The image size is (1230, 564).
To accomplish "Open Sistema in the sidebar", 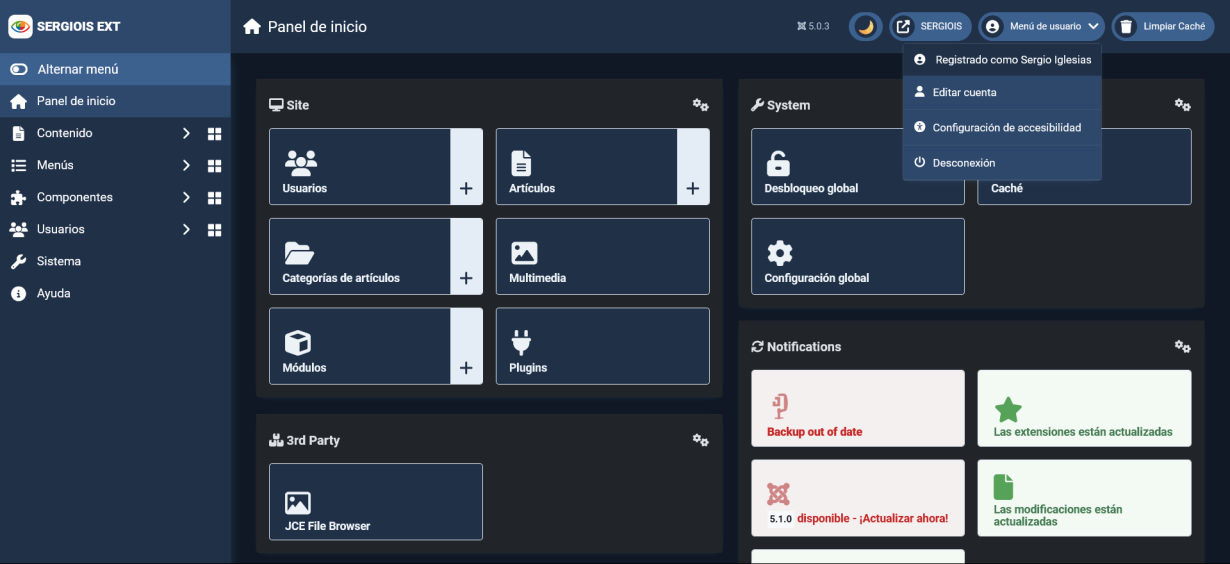I will click(115, 261).
